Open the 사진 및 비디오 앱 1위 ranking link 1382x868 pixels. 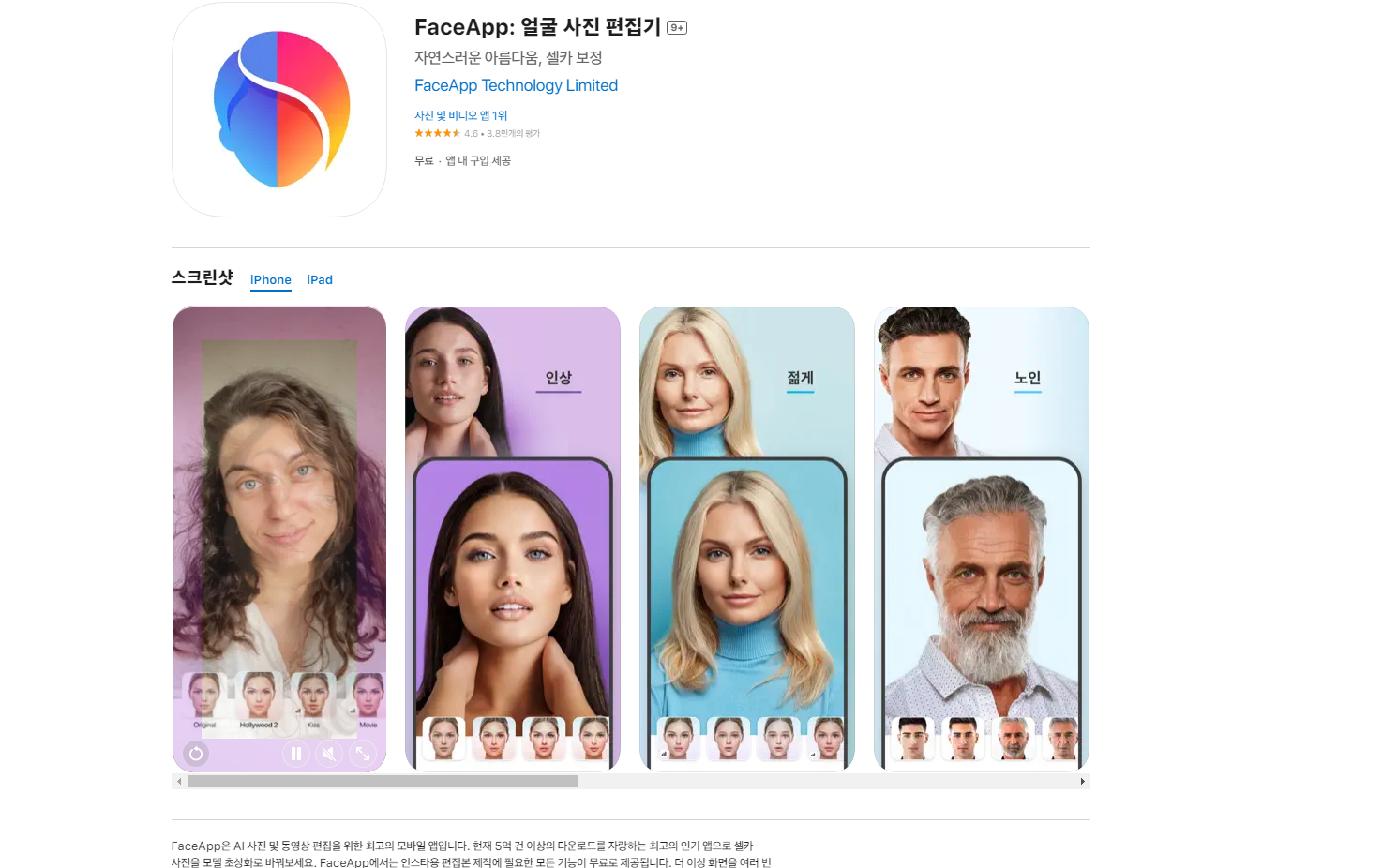460,115
